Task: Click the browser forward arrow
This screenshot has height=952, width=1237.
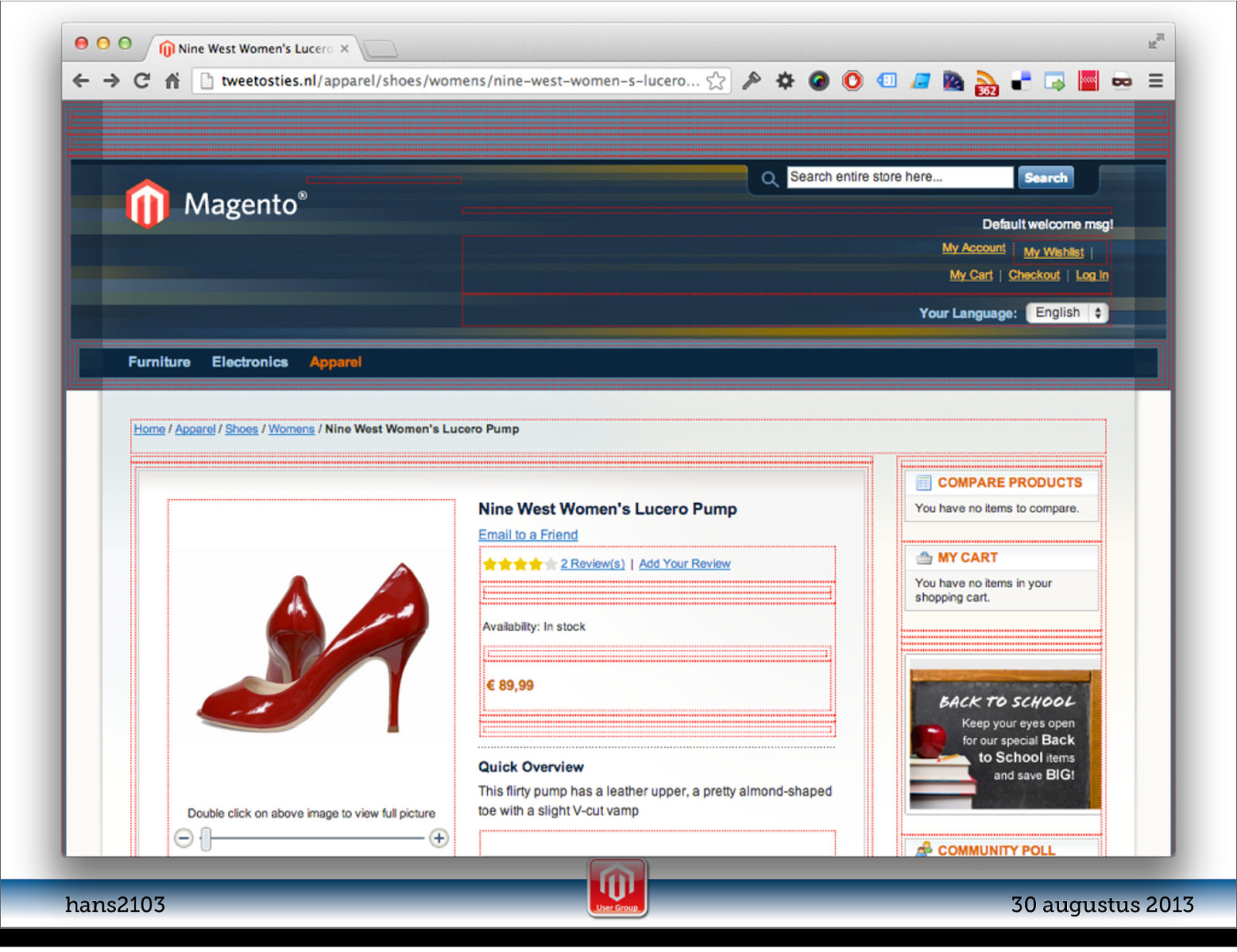Action: click(111, 80)
